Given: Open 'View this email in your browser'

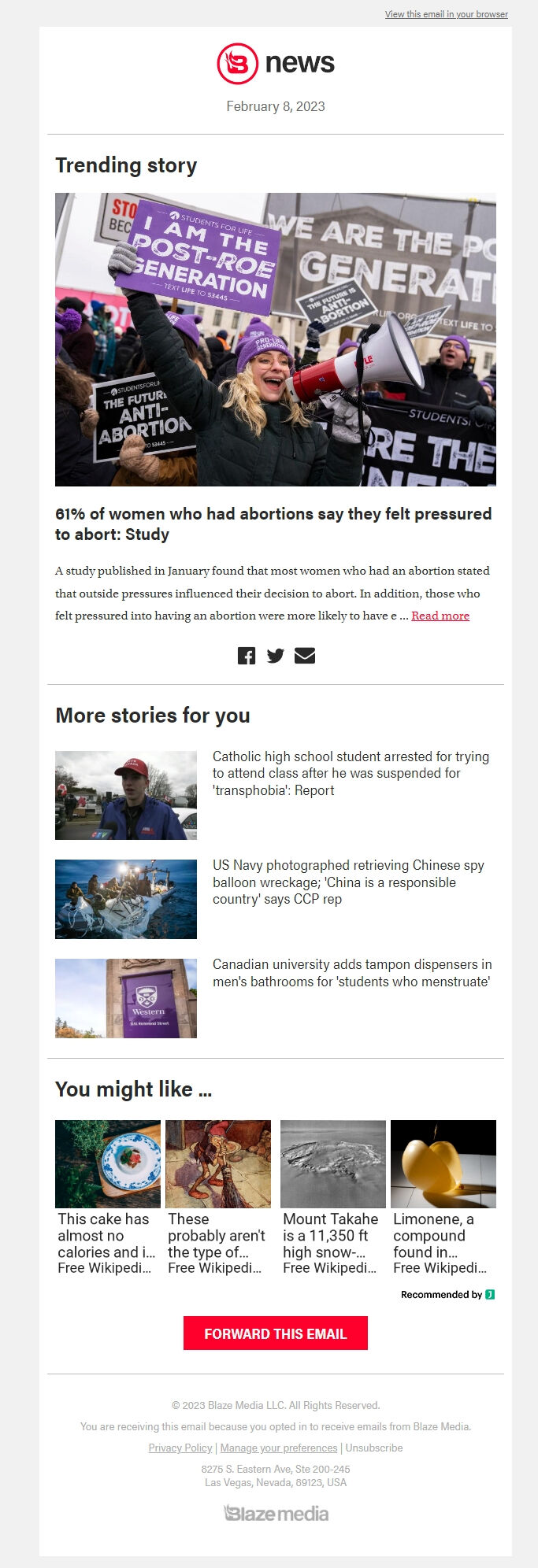Looking at the screenshot, I should 445,13.
